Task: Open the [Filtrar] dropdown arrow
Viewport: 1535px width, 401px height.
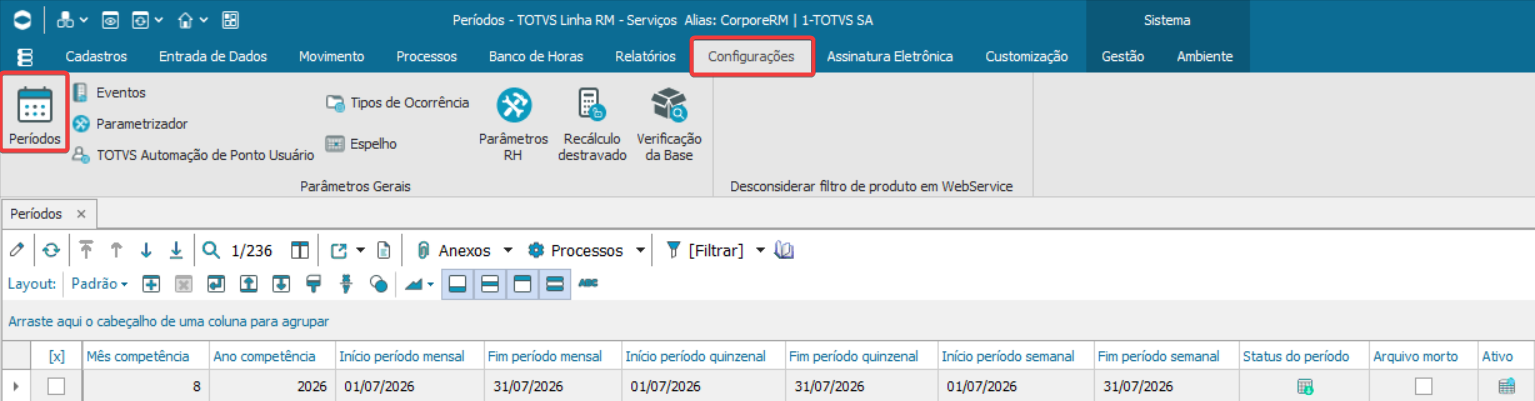Action: point(760,251)
